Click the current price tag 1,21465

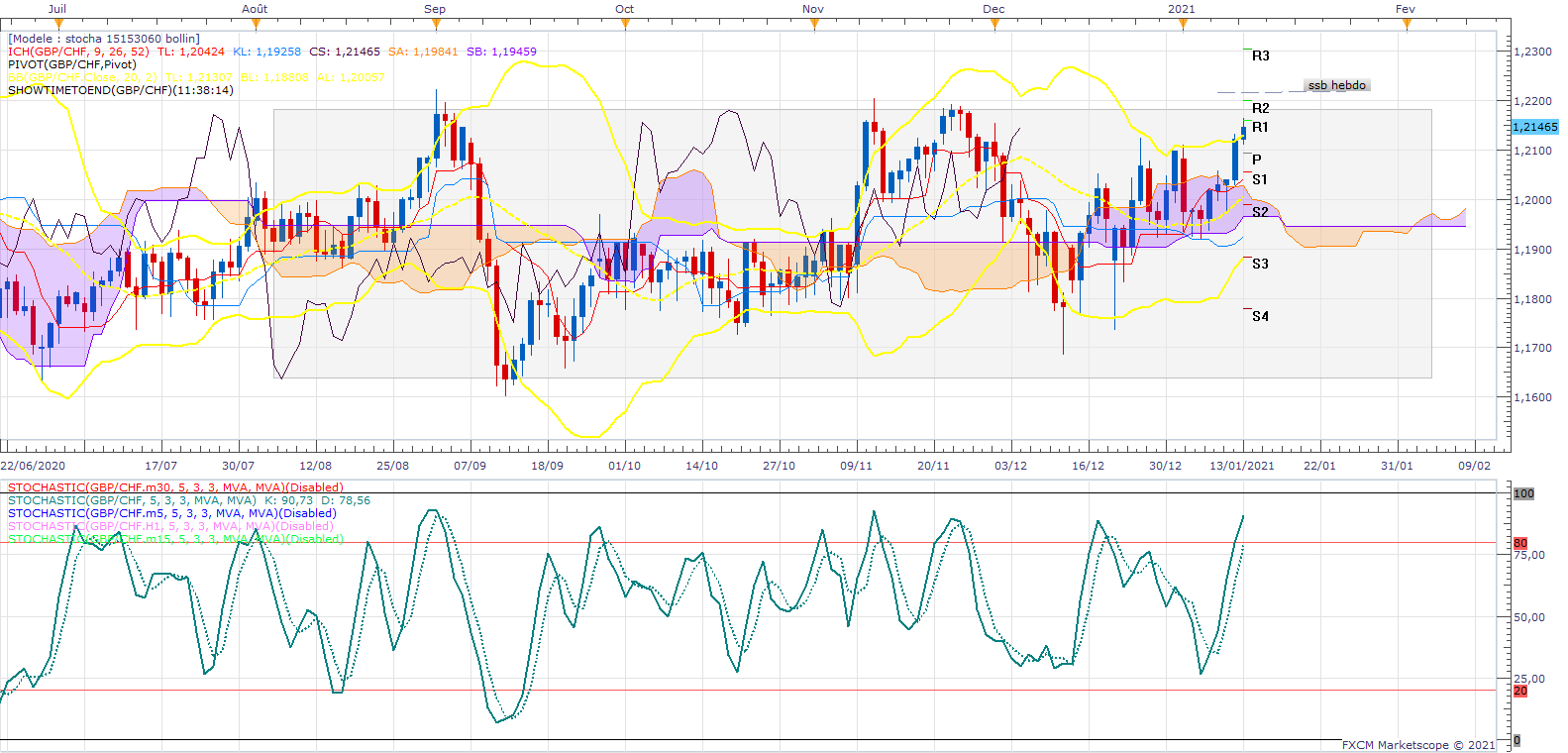pyautogui.click(x=1535, y=127)
